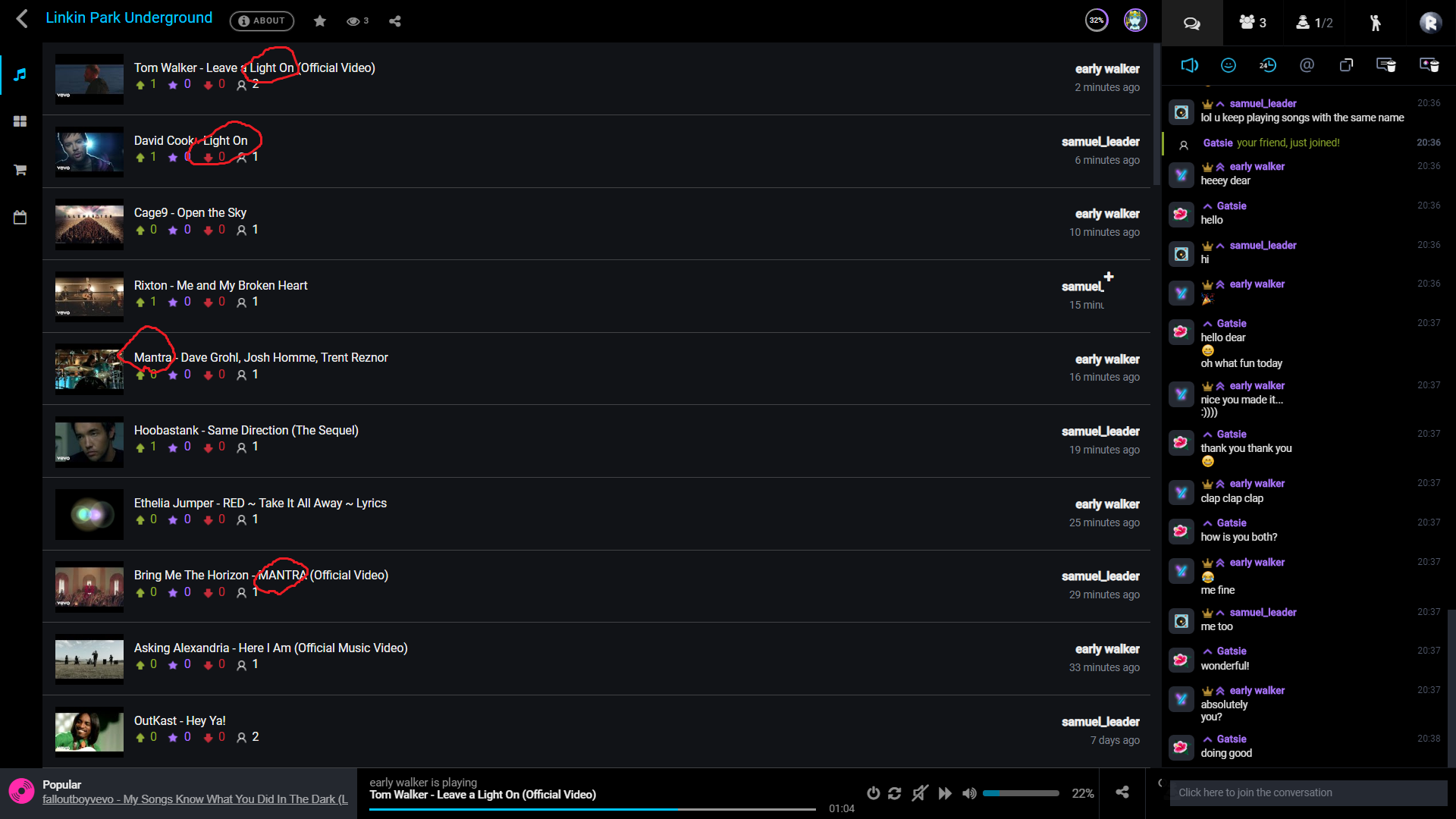Clear chat messages with trash icon
Viewport: 1456px width, 819px height.
[x=1386, y=65]
